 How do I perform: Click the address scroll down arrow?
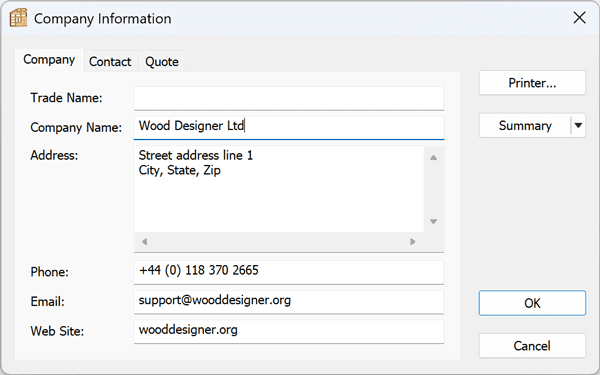pyautogui.click(x=434, y=221)
